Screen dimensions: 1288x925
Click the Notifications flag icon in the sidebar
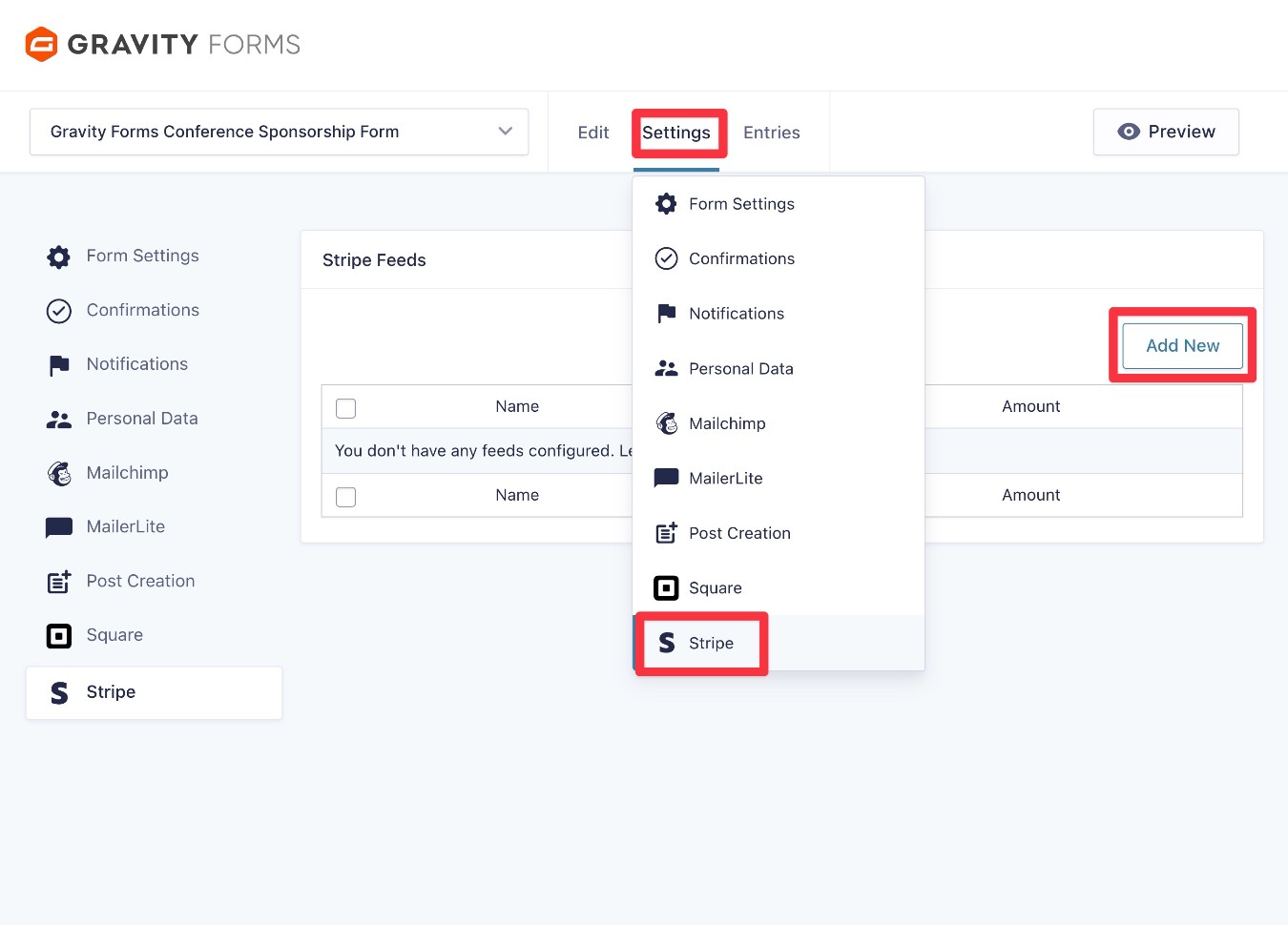coord(58,364)
